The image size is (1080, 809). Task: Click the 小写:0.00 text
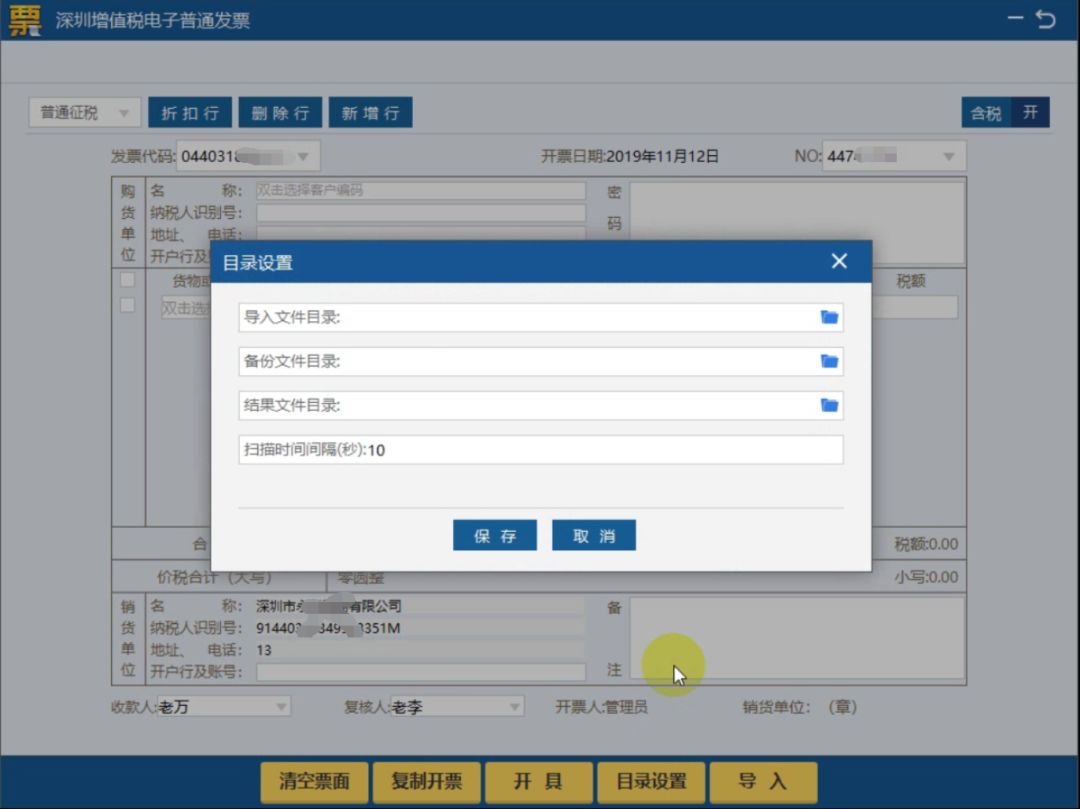point(926,578)
